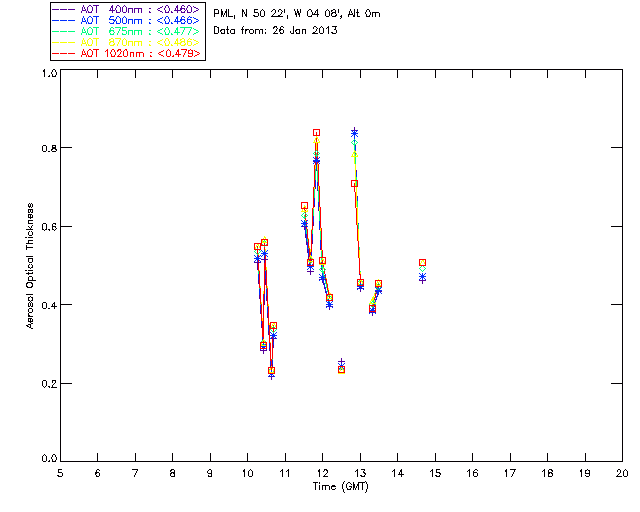Click the lowest red square marker near 10.6

pyautogui.click(x=271, y=371)
